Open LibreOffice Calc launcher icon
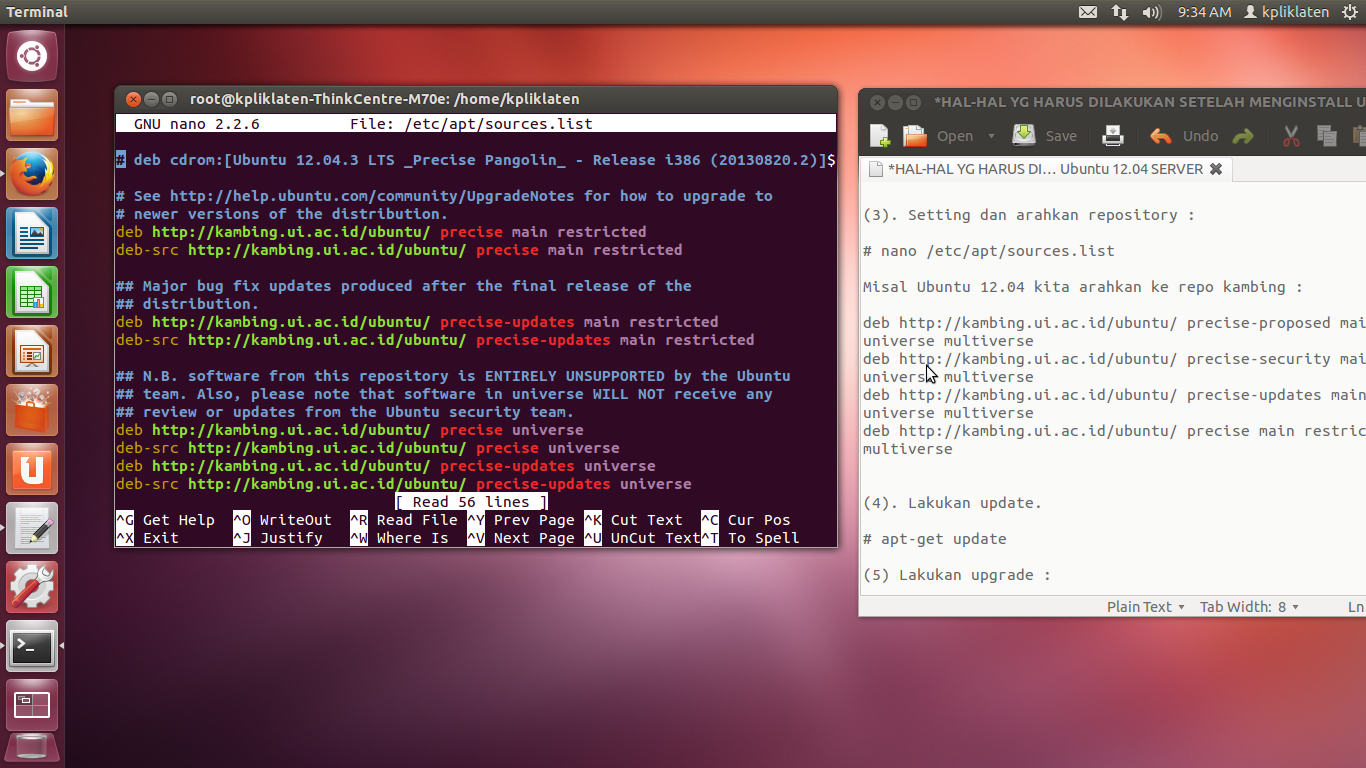1366x768 pixels. point(32,292)
